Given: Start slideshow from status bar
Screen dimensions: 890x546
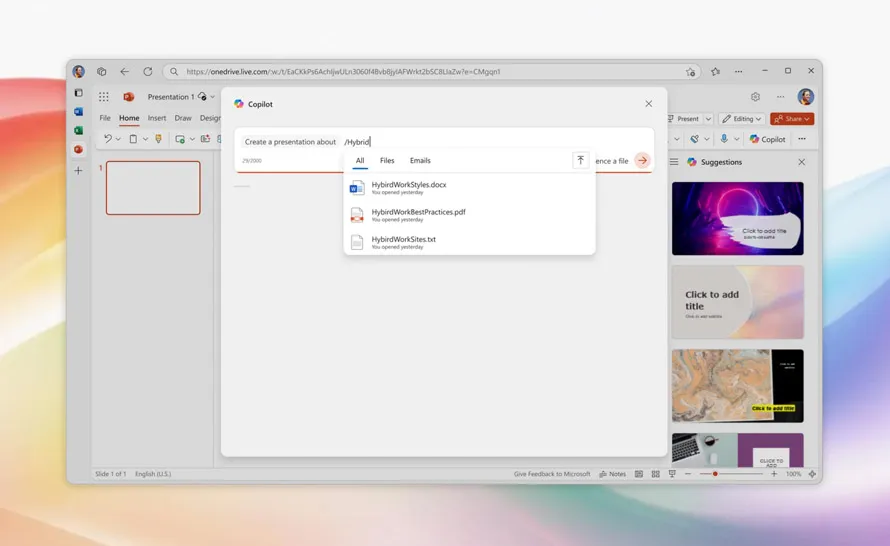Looking at the screenshot, I should [672, 474].
